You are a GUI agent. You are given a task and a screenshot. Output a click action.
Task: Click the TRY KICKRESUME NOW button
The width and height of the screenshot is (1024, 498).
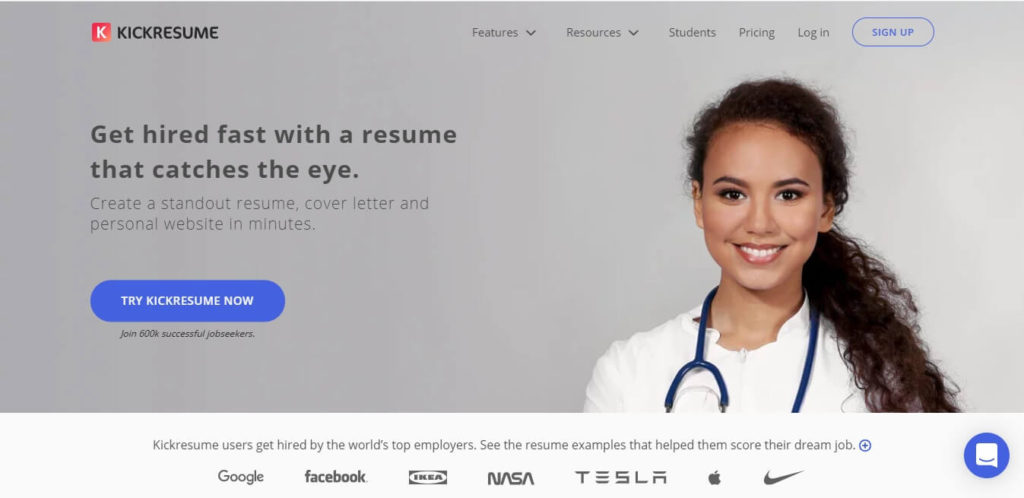pyautogui.click(x=187, y=301)
